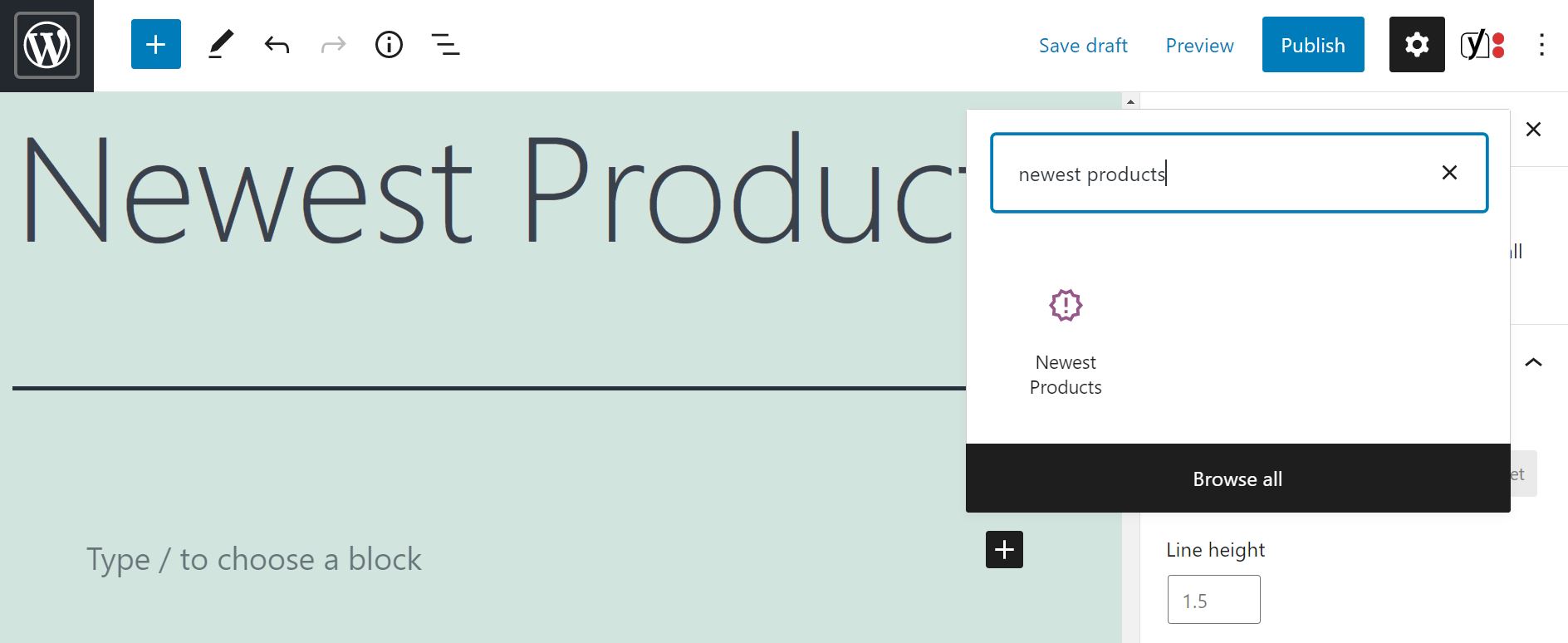Open the Yoast SEO menu
This screenshot has height=643, width=1568.
pos(1482,44)
